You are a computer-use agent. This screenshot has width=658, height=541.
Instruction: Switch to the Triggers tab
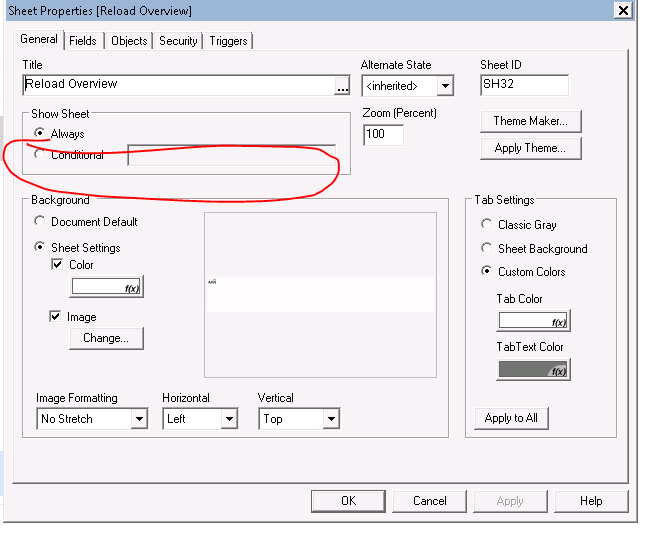point(228,41)
